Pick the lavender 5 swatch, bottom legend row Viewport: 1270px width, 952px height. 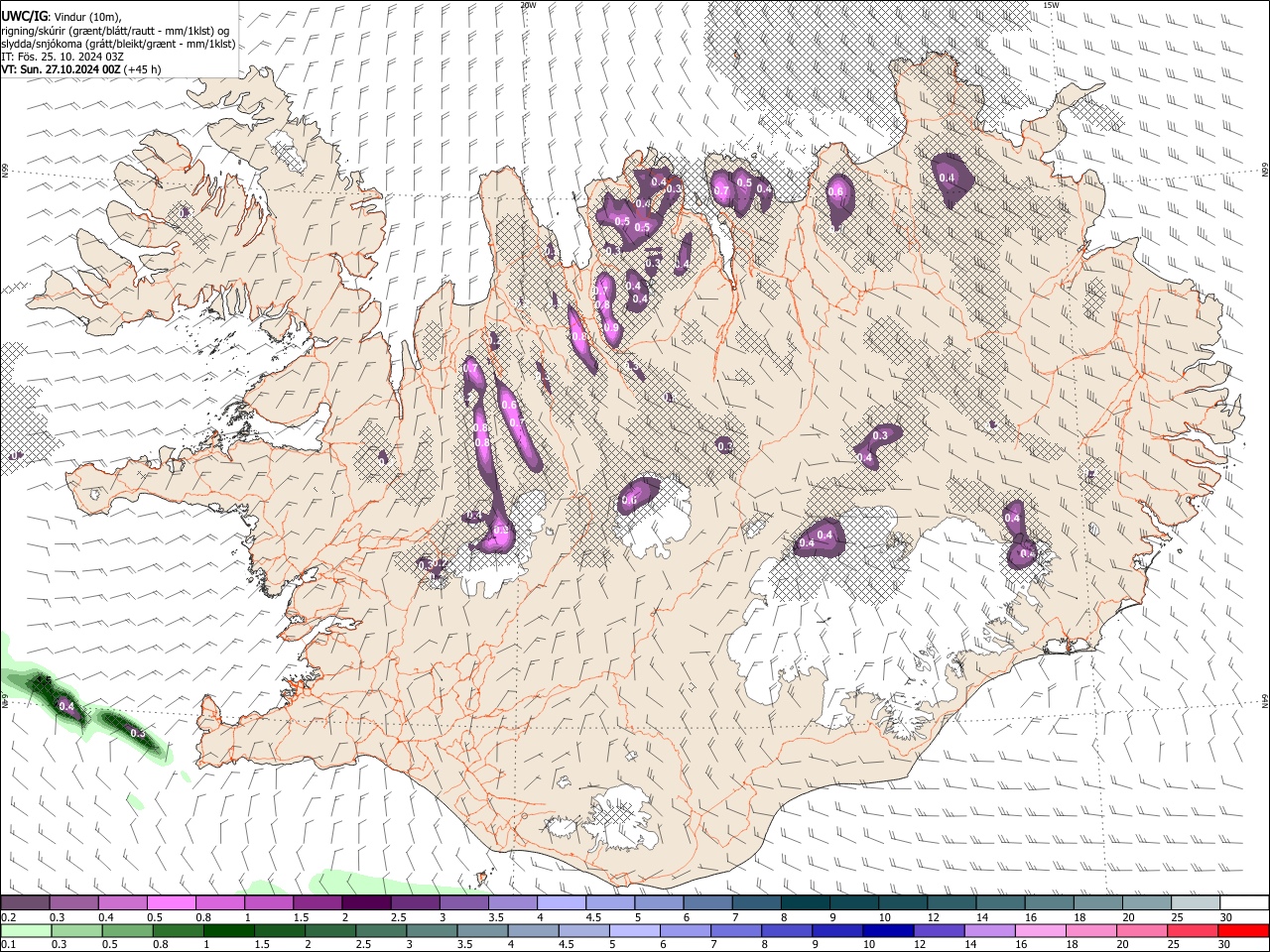[x=635, y=930]
